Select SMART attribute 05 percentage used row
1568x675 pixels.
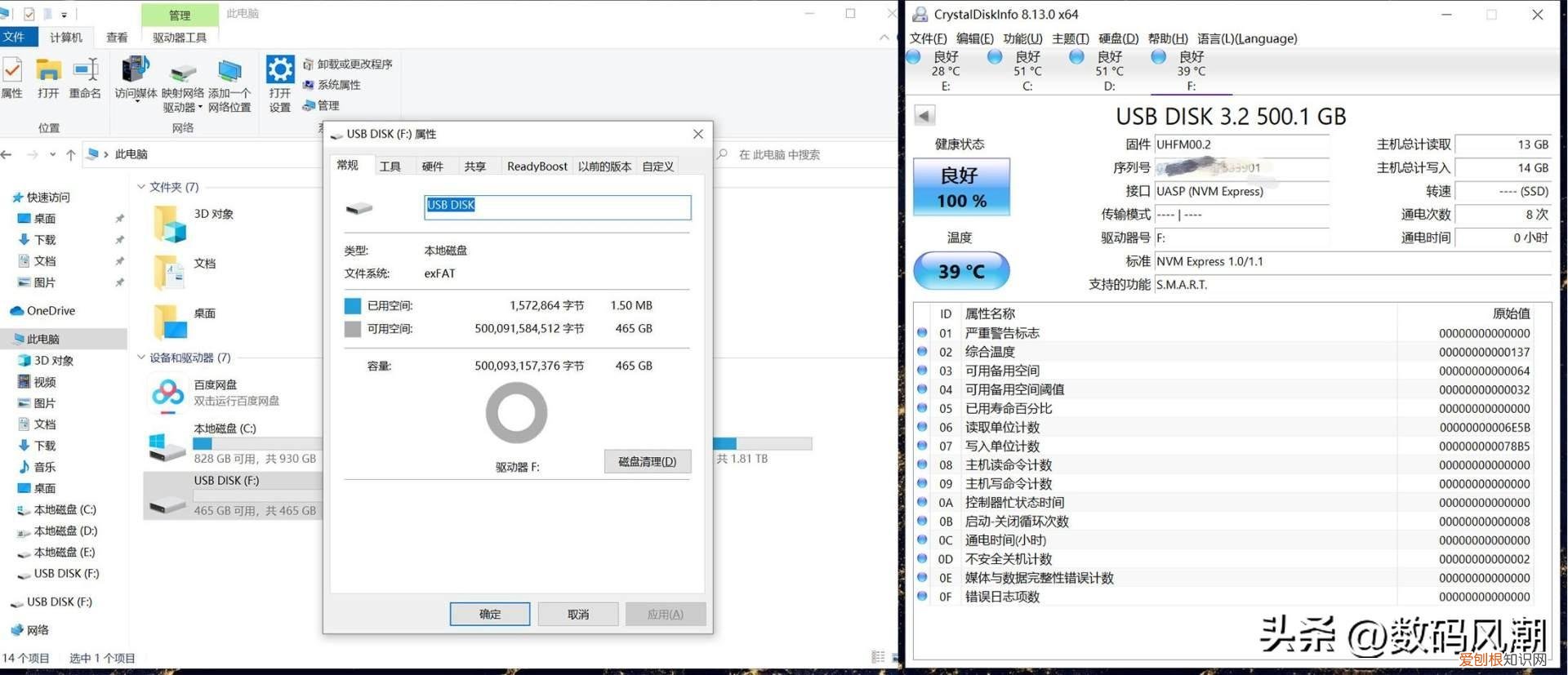click(x=1223, y=408)
